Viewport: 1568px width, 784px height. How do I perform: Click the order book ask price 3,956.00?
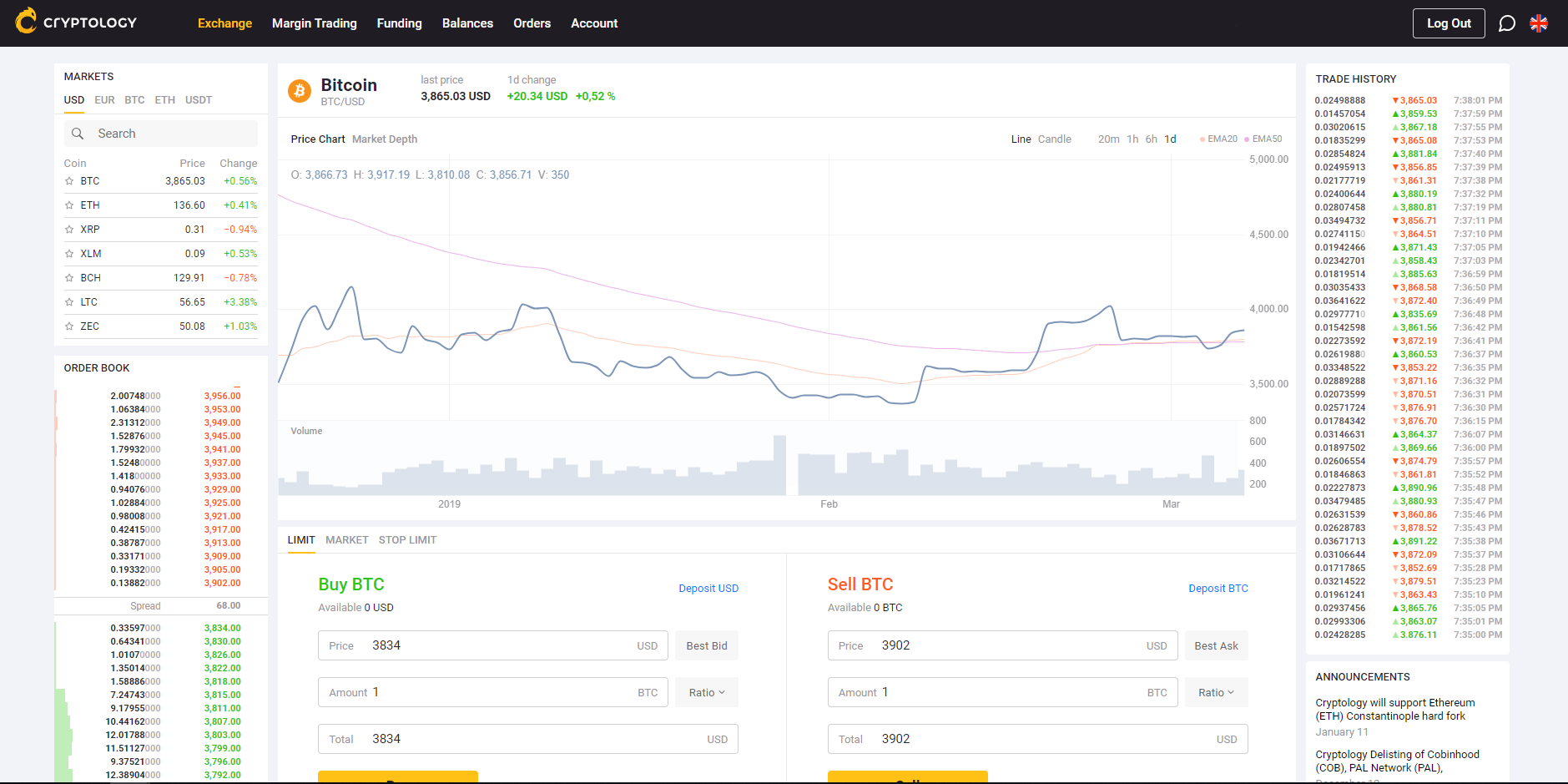pyautogui.click(x=223, y=397)
